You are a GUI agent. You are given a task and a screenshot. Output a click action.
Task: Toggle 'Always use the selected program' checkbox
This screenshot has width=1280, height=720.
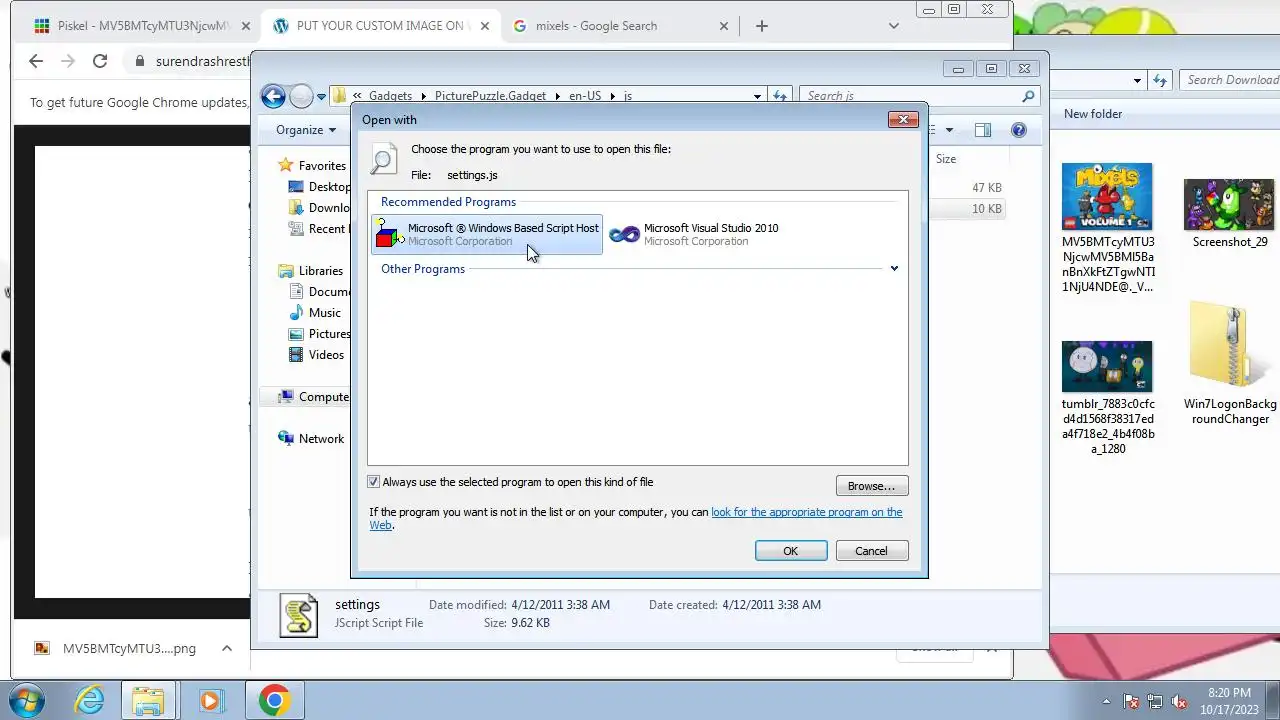pos(374,482)
